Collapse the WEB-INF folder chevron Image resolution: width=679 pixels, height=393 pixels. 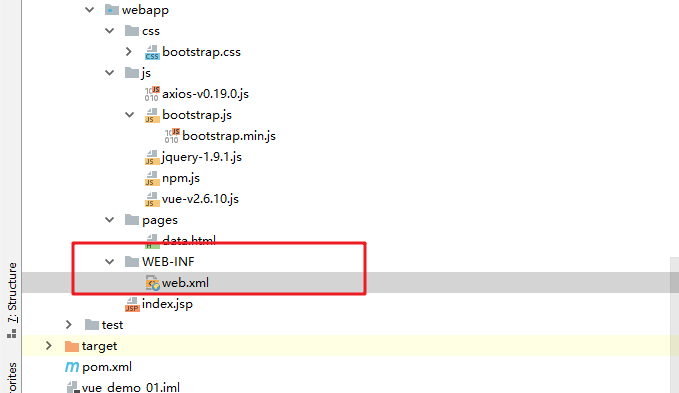(x=110, y=261)
